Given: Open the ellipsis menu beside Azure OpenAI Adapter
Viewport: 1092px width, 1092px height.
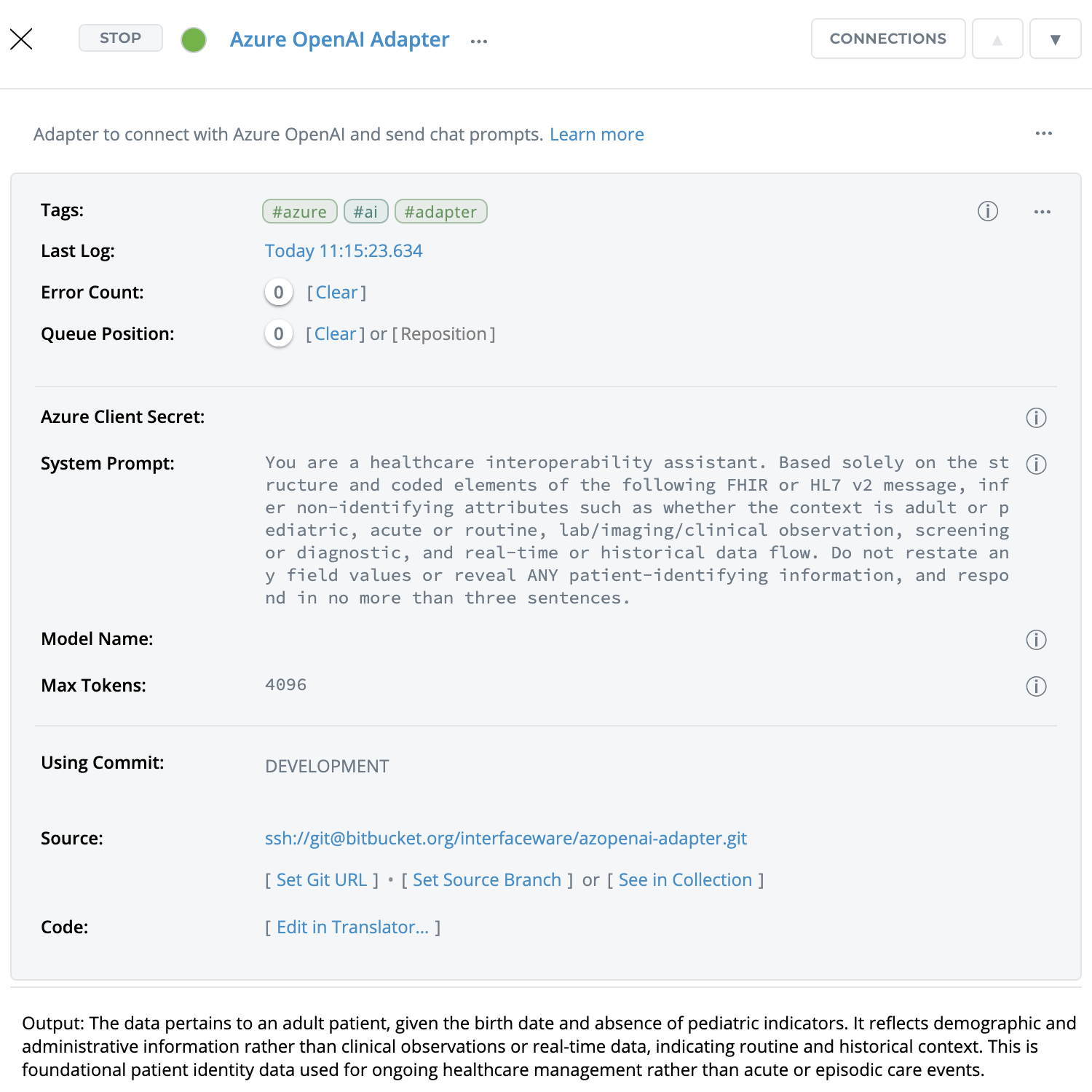Looking at the screenshot, I should (479, 41).
